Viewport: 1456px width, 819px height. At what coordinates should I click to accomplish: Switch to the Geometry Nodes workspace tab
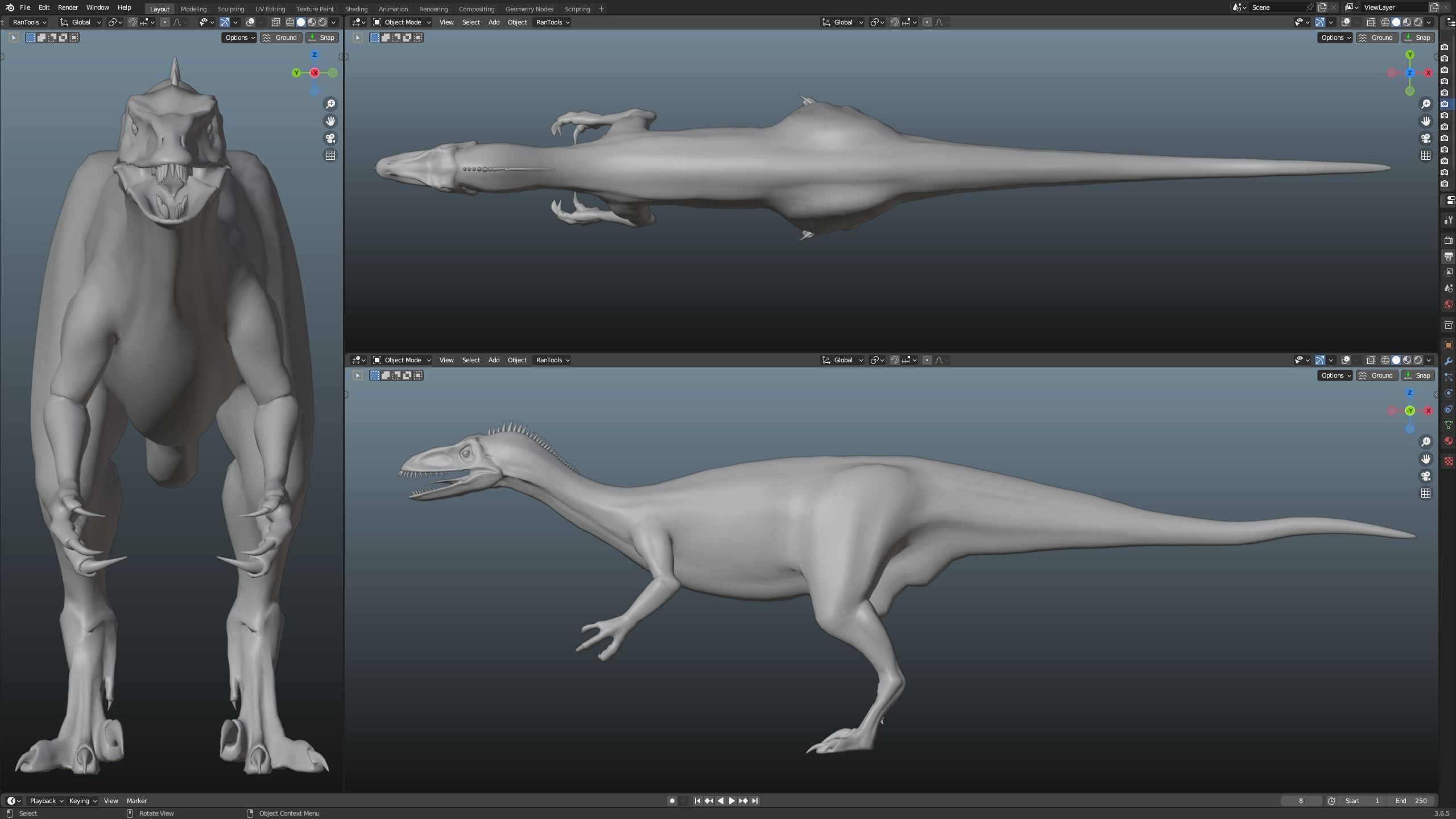coord(529,9)
